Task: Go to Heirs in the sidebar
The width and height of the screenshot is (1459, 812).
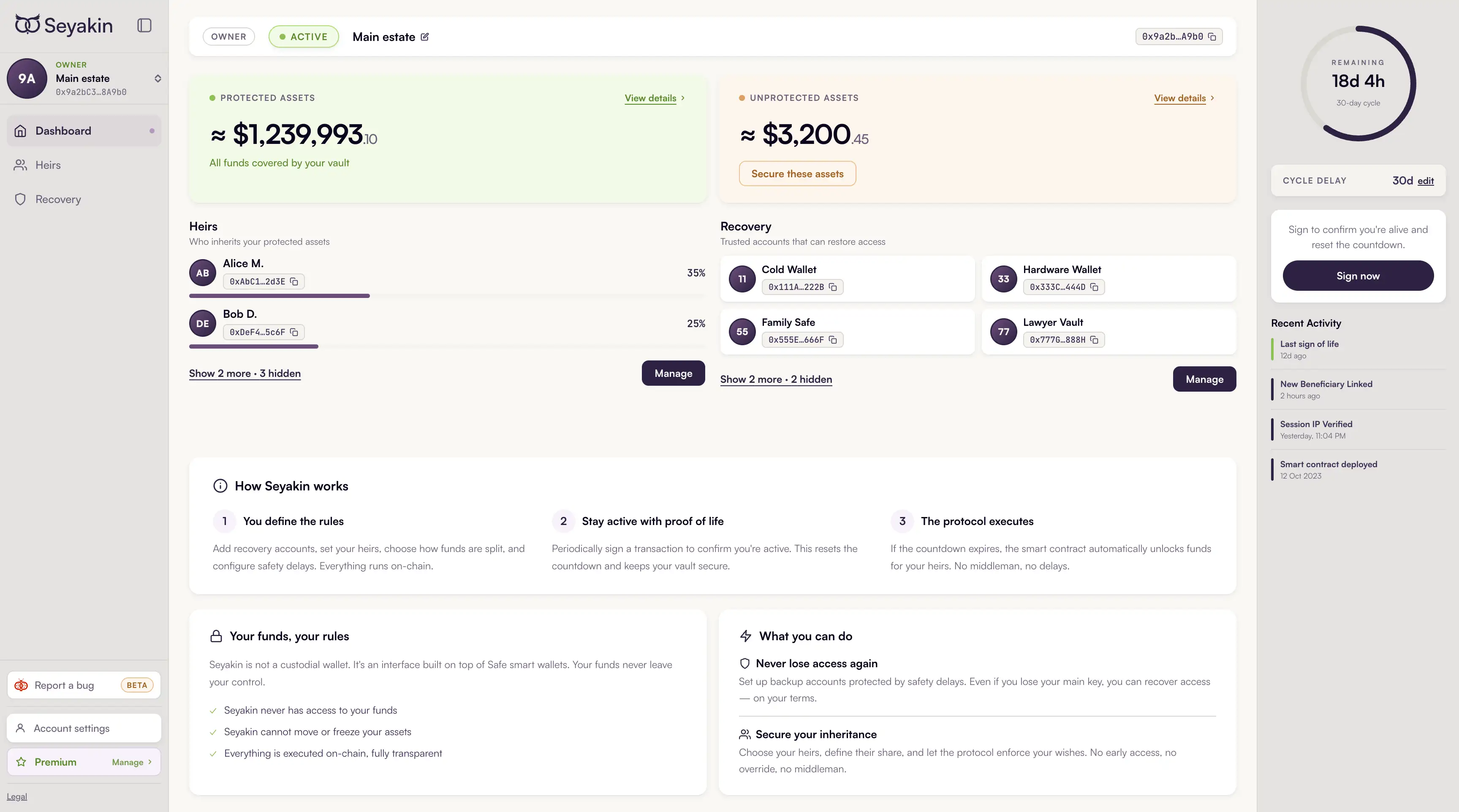Action: point(84,165)
